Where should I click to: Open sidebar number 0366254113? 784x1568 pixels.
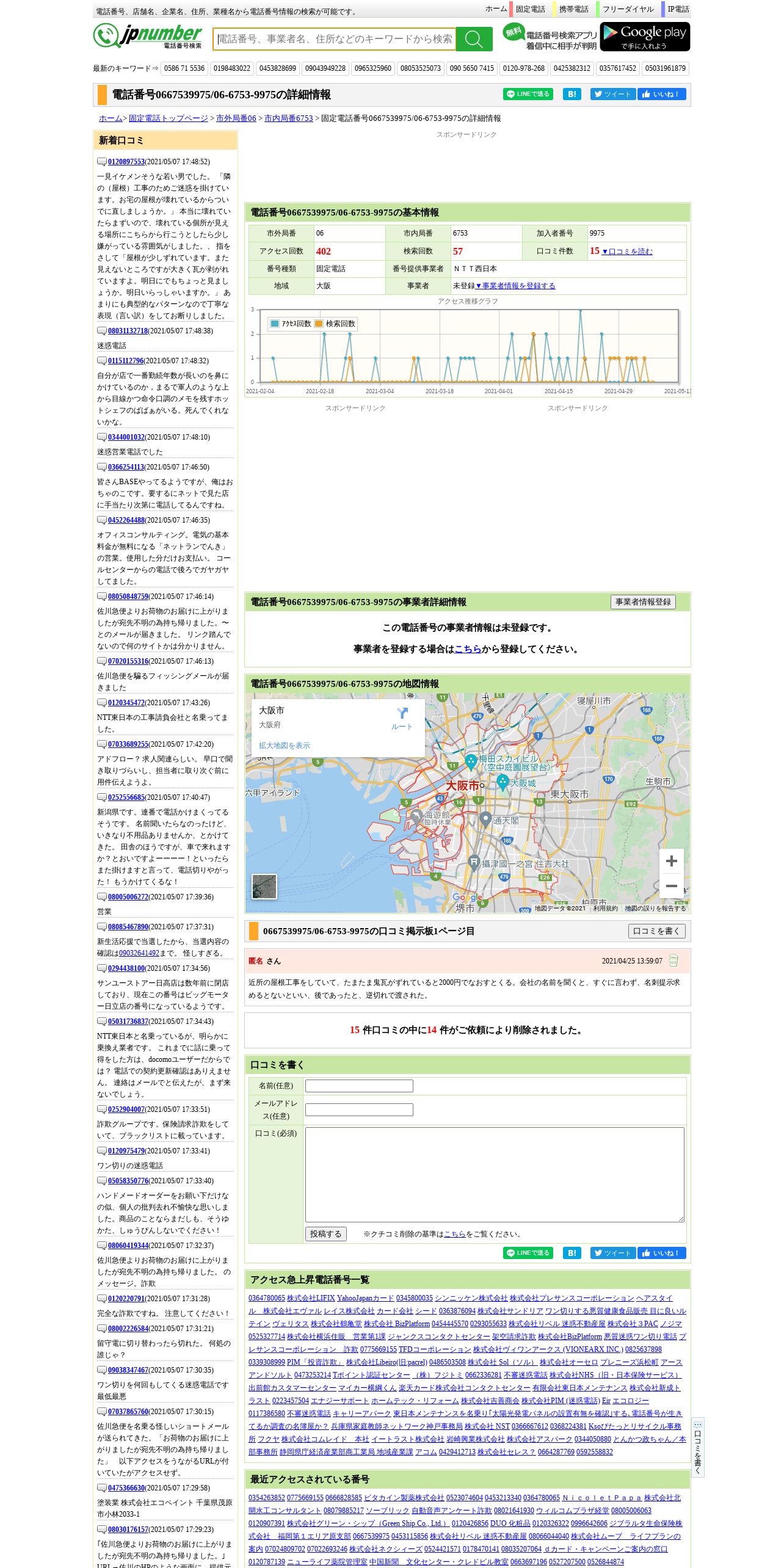126,467
